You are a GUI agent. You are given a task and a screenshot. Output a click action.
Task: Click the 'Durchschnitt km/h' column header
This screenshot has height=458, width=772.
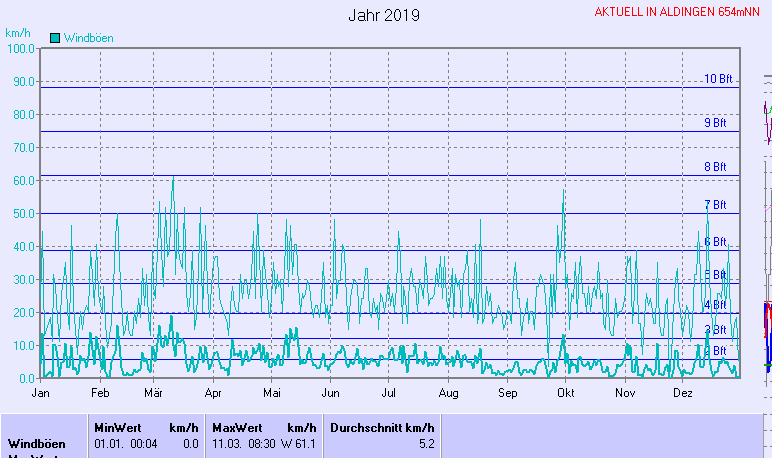coord(382,427)
